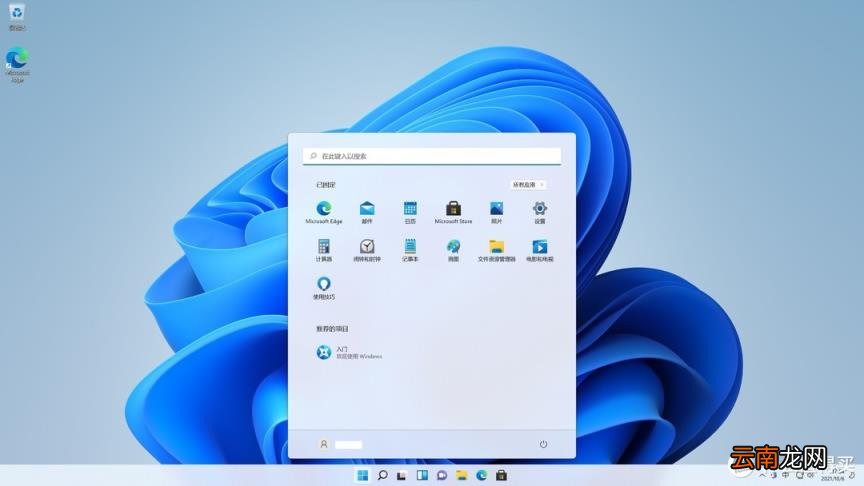Open Alarms & Clock (闹钟和时钟)
The width and height of the screenshot is (864, 486).
coord(367,250)
